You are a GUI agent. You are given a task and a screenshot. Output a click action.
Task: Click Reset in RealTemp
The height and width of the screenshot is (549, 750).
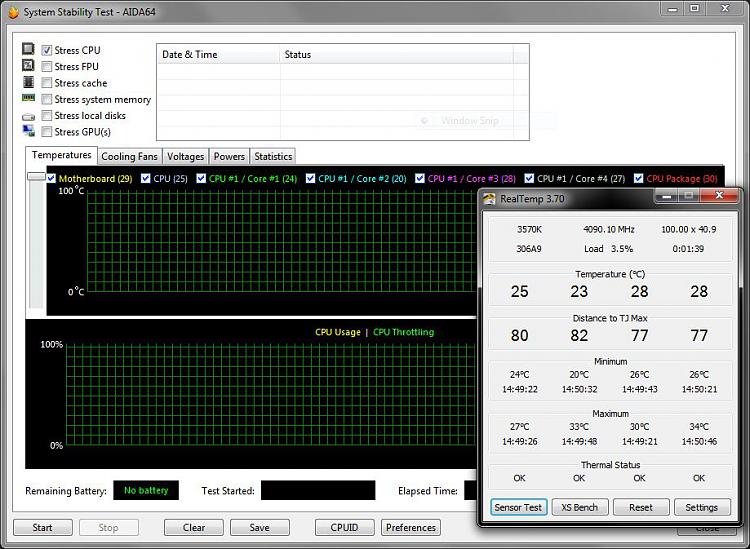(641, 507)
